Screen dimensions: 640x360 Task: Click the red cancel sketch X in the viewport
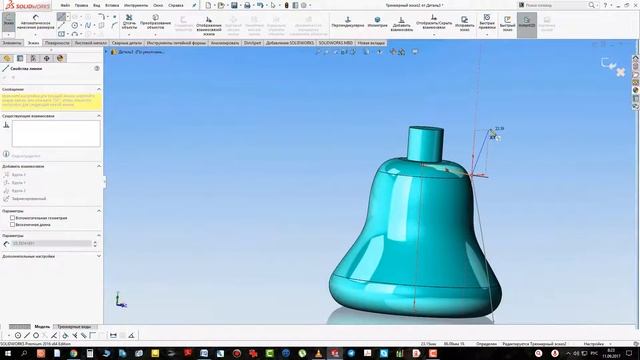(620, 72)
